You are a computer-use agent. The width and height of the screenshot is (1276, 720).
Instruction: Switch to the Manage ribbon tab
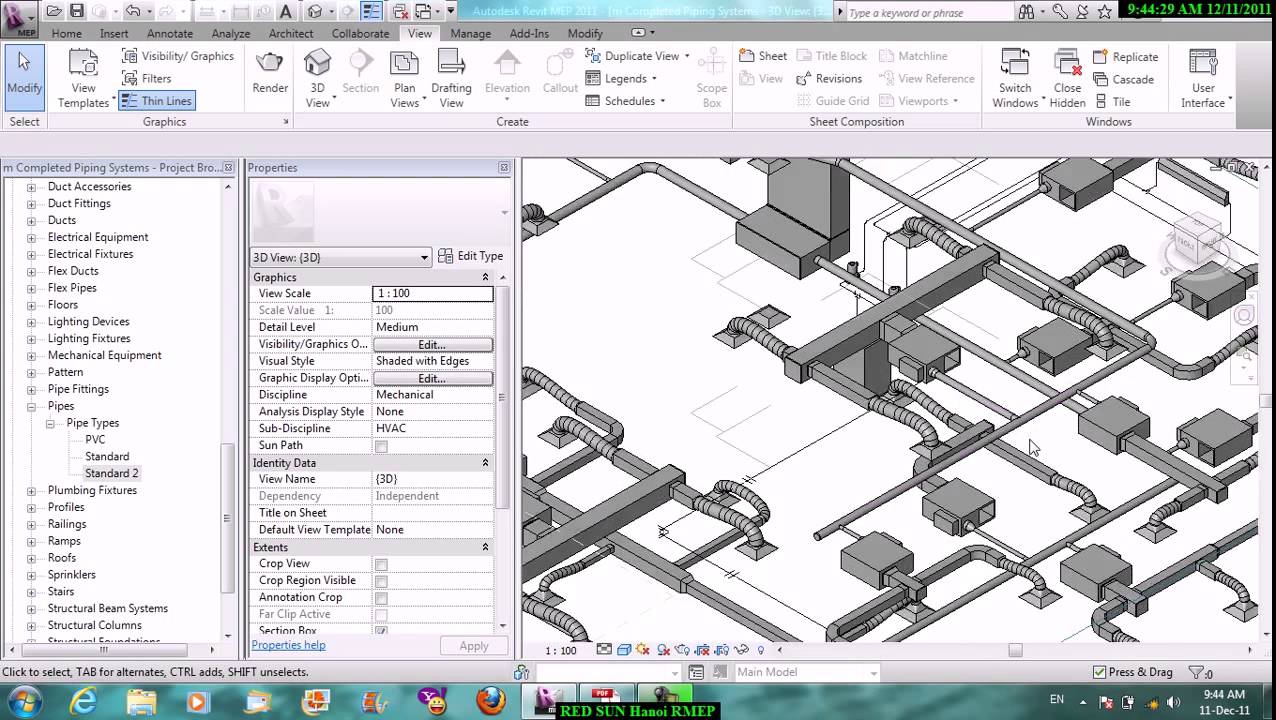470,33
